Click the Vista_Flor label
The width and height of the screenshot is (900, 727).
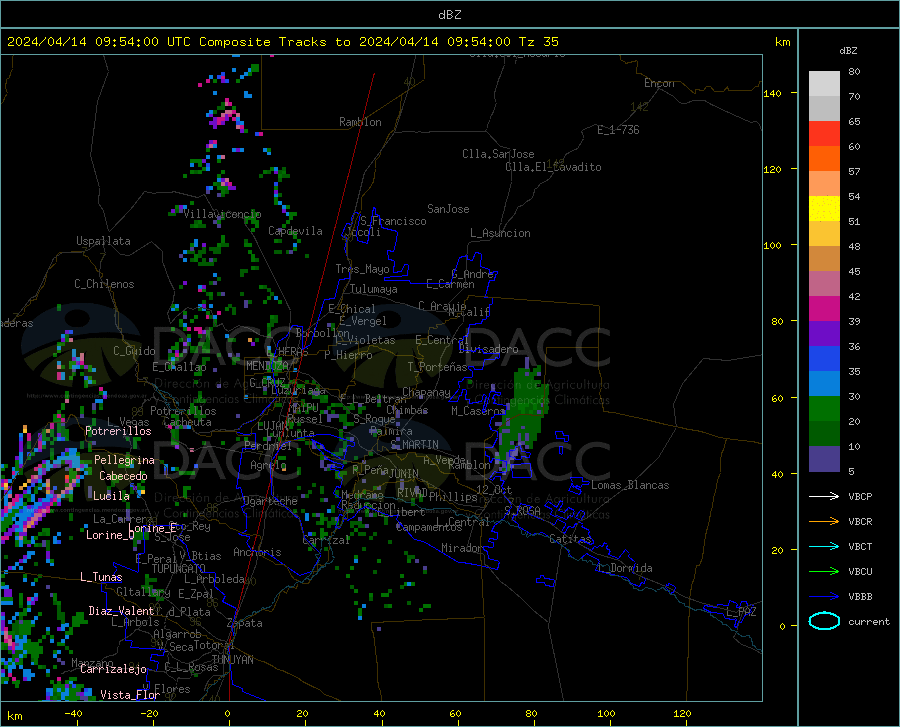tap(130, 695)
